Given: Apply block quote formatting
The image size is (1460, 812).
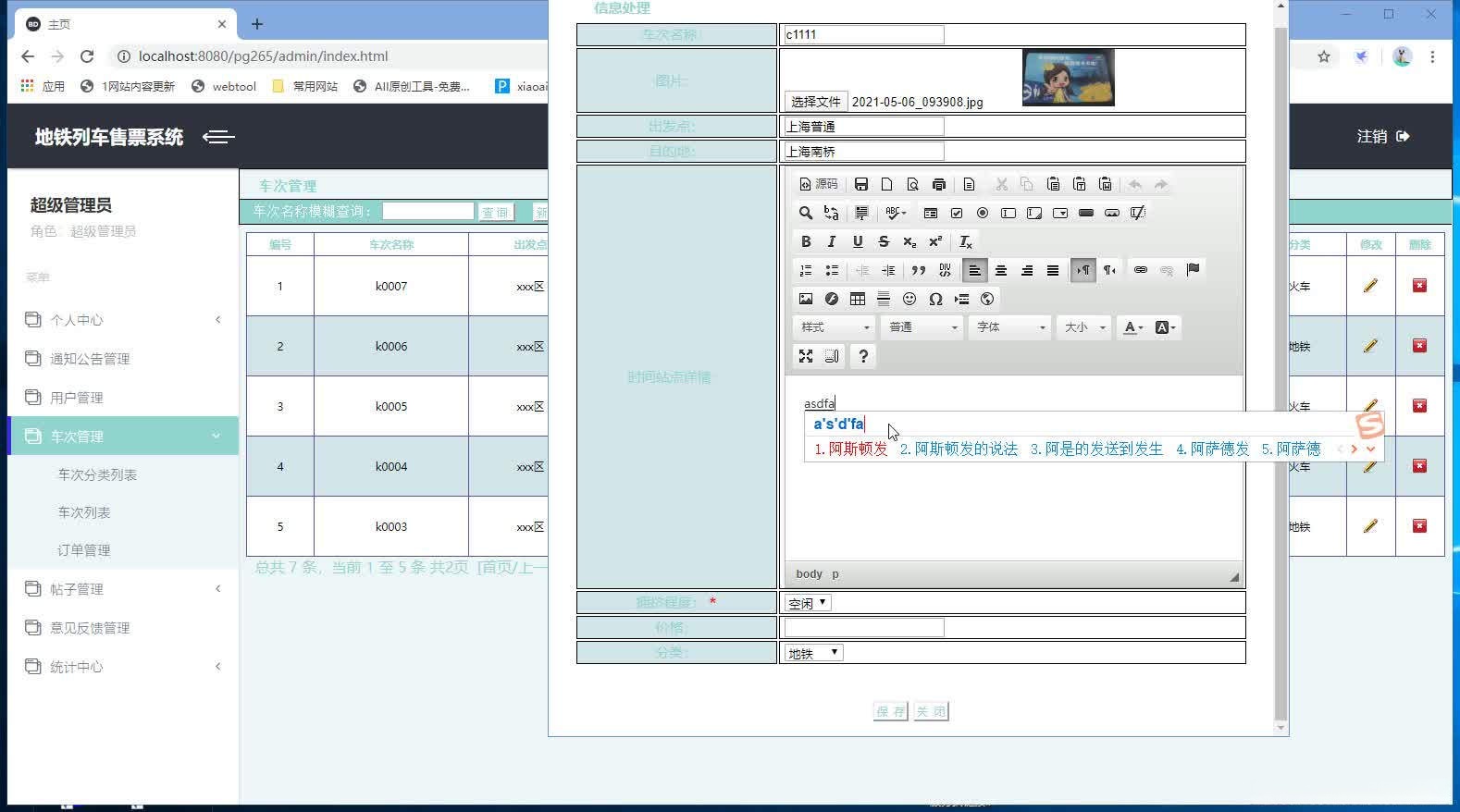Looking at the screenshot, I should point(919,270).
